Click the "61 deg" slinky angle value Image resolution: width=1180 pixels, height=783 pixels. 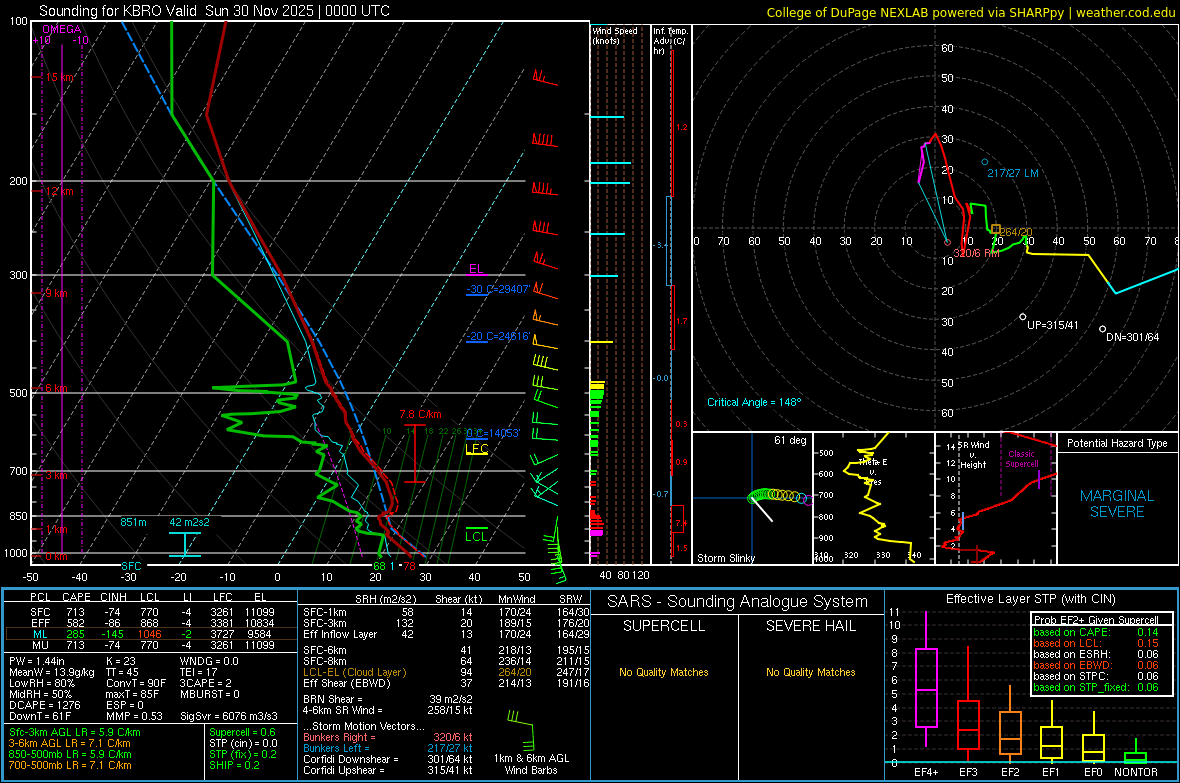[x=790, y=440]
